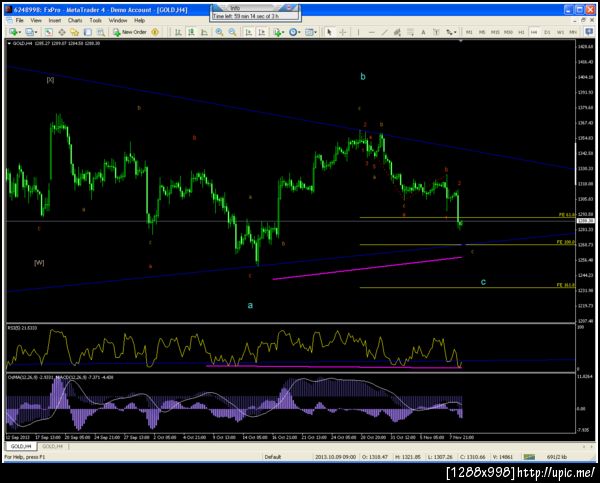This screenshot has height=483, width=600.
Task: Click the magenta trendline on the price chart
Action: tap(367, 268)
